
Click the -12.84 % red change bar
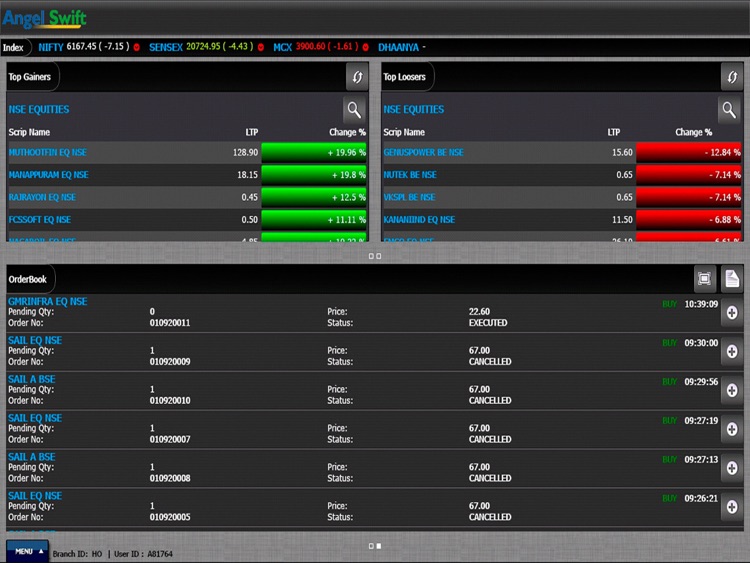tap(689, 152)
